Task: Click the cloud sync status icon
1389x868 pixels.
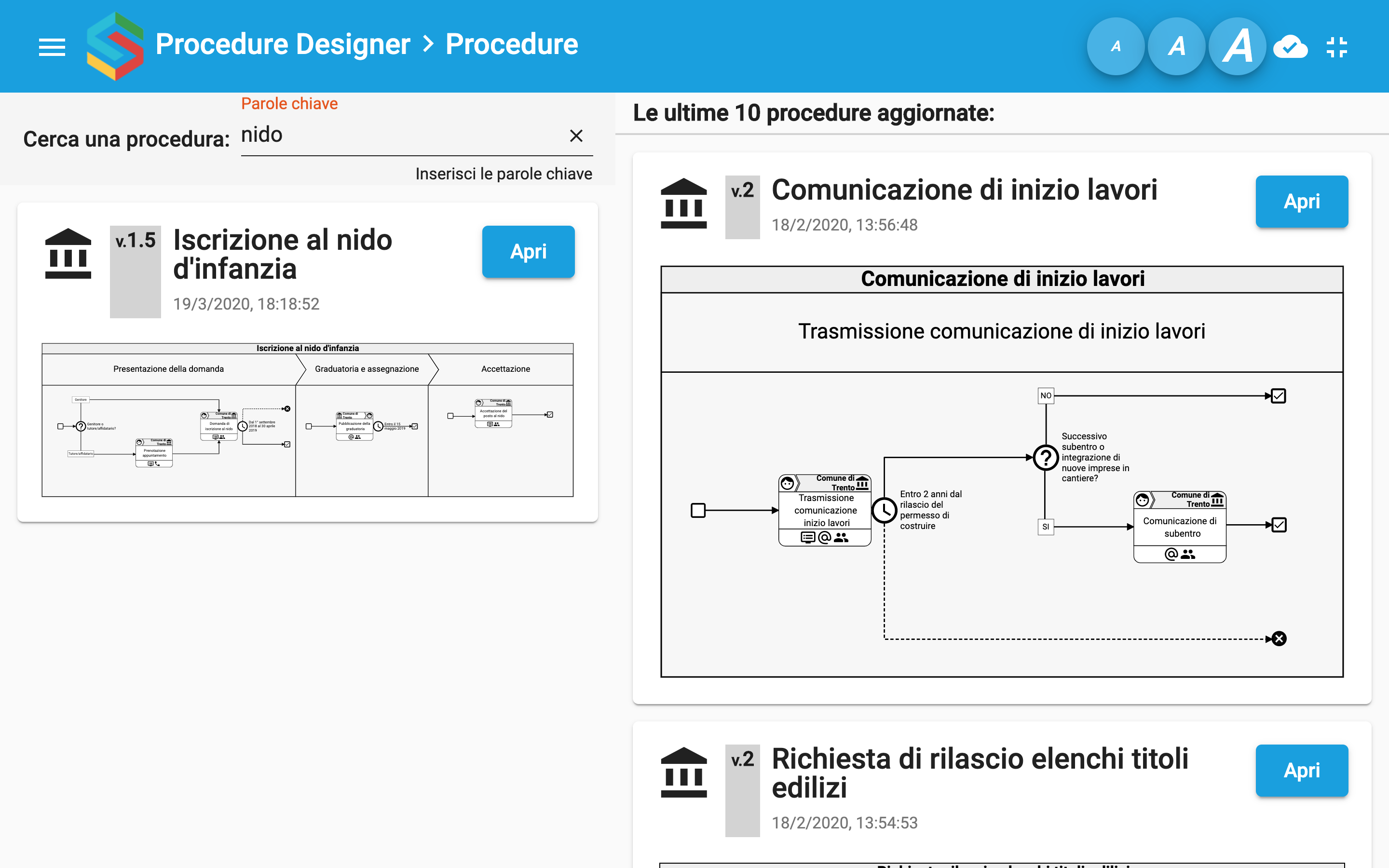Action: pyautogui.click(x=1290, y=46)
